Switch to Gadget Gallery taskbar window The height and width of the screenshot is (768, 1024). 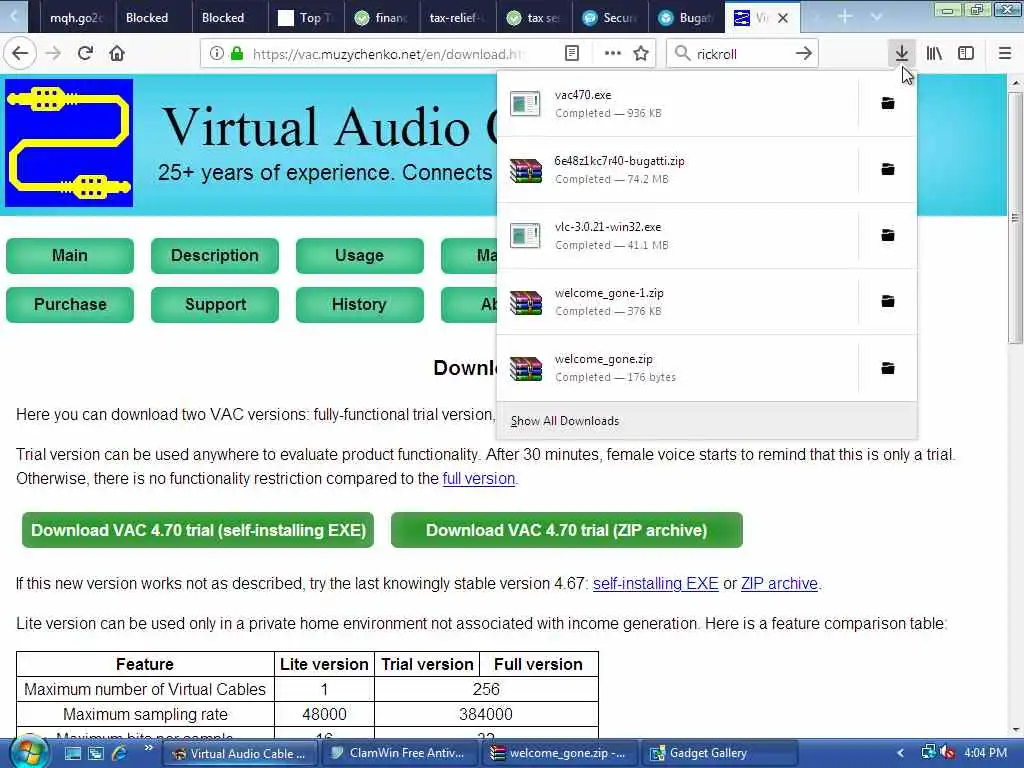(x=720, y=753)
